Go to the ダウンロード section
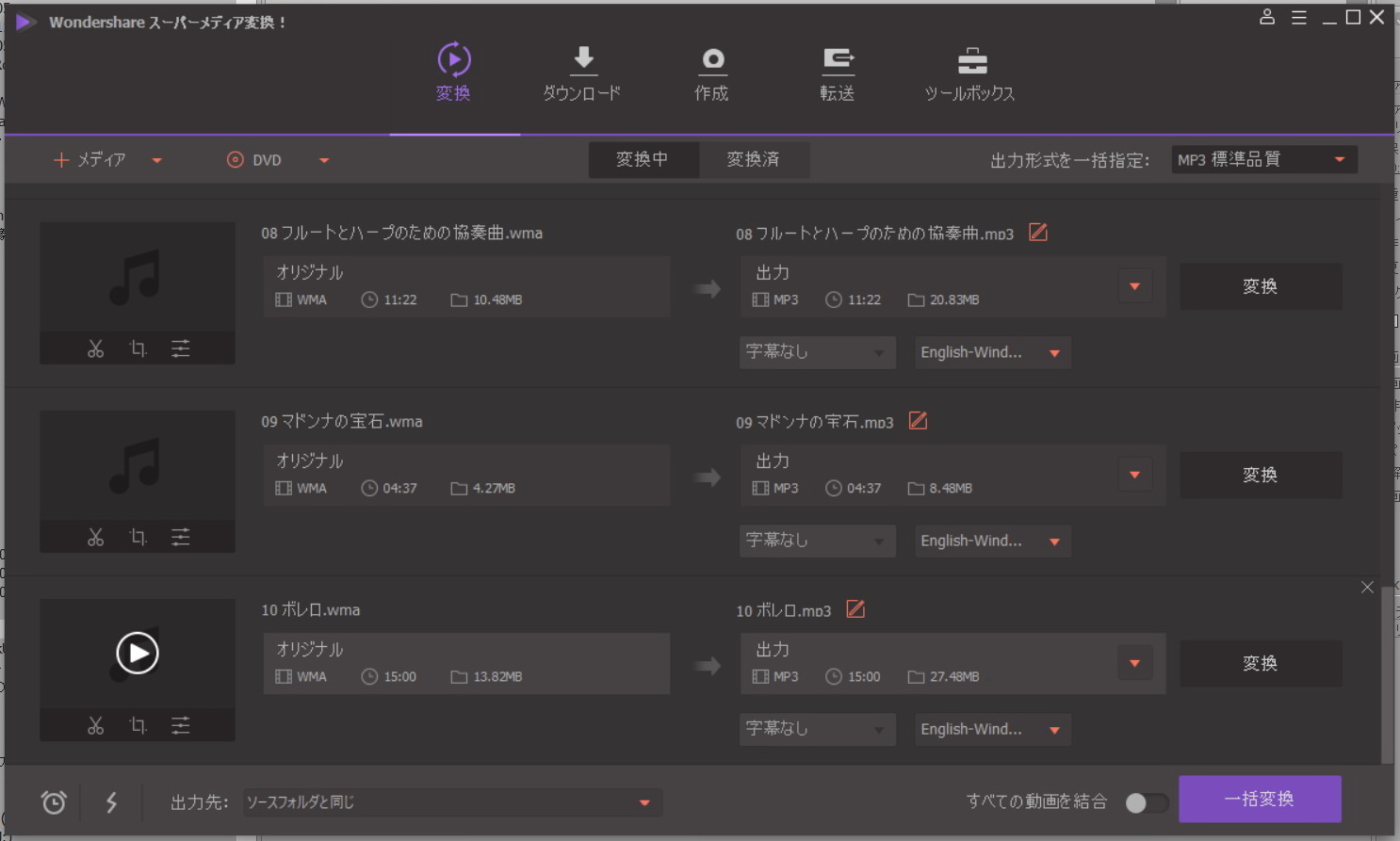 (582, 73)
